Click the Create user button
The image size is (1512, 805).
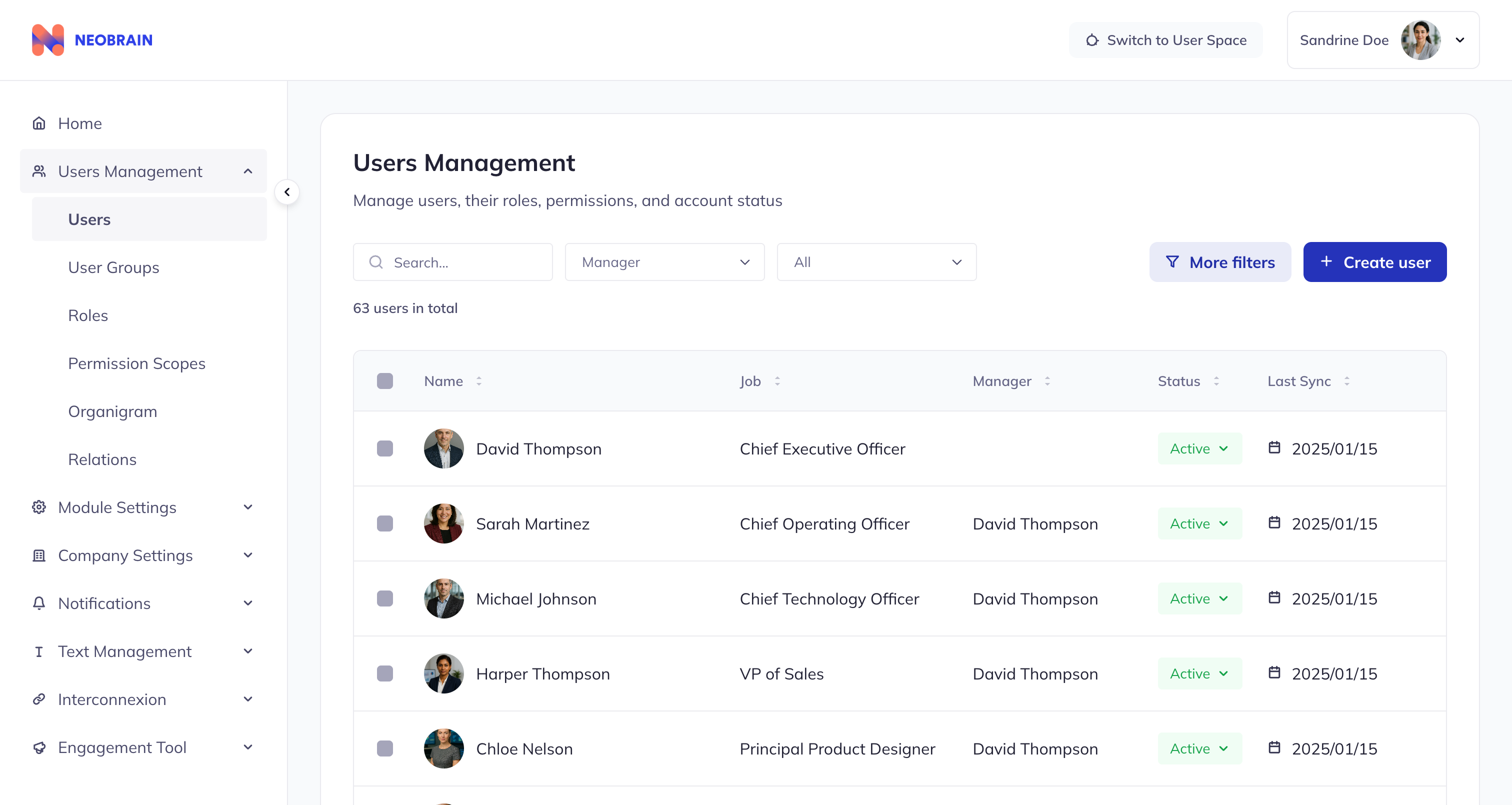[1374, 262]
